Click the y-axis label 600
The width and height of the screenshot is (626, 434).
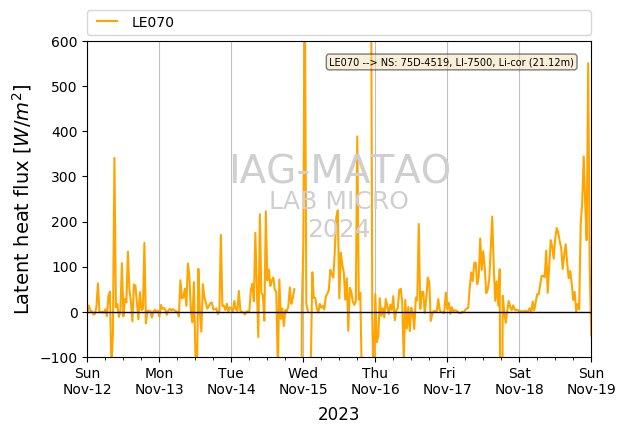point(64,42)
